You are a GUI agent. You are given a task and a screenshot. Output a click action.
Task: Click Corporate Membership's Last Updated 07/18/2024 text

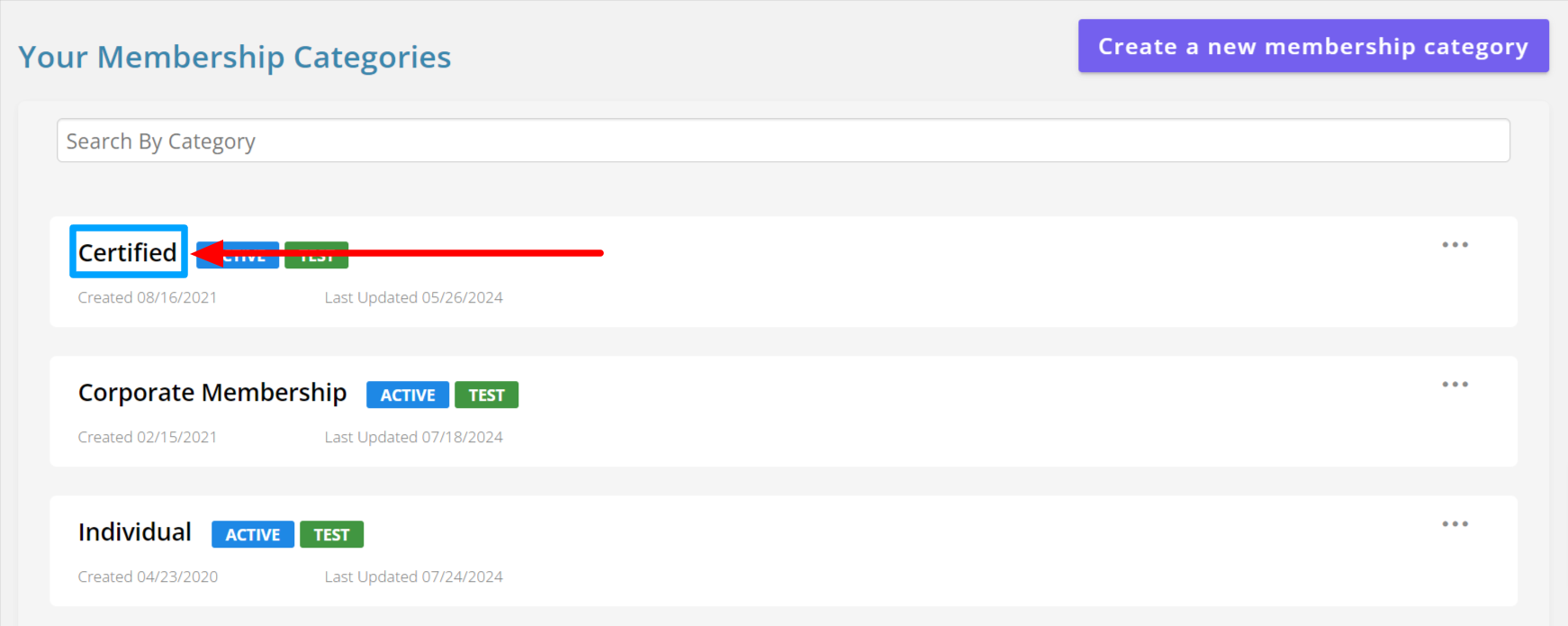[413, 438]
